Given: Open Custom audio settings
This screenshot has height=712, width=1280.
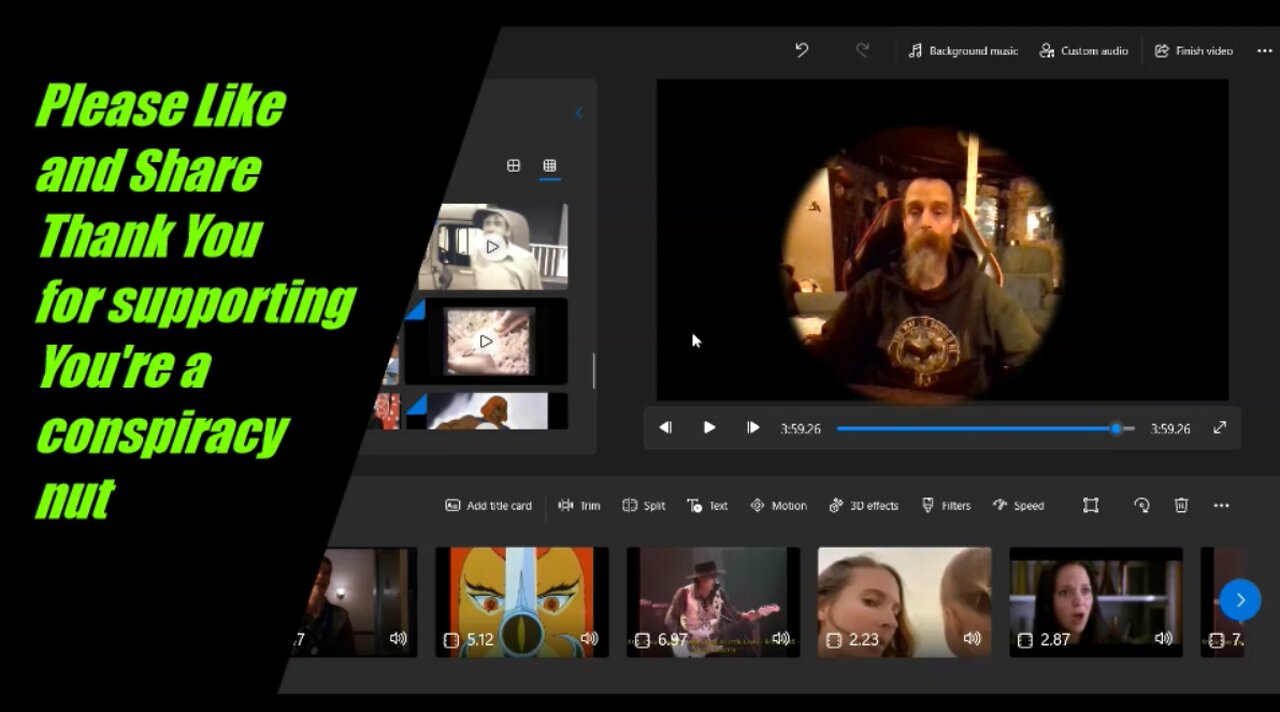Looking at the screenshot, I should point(1084,51).
